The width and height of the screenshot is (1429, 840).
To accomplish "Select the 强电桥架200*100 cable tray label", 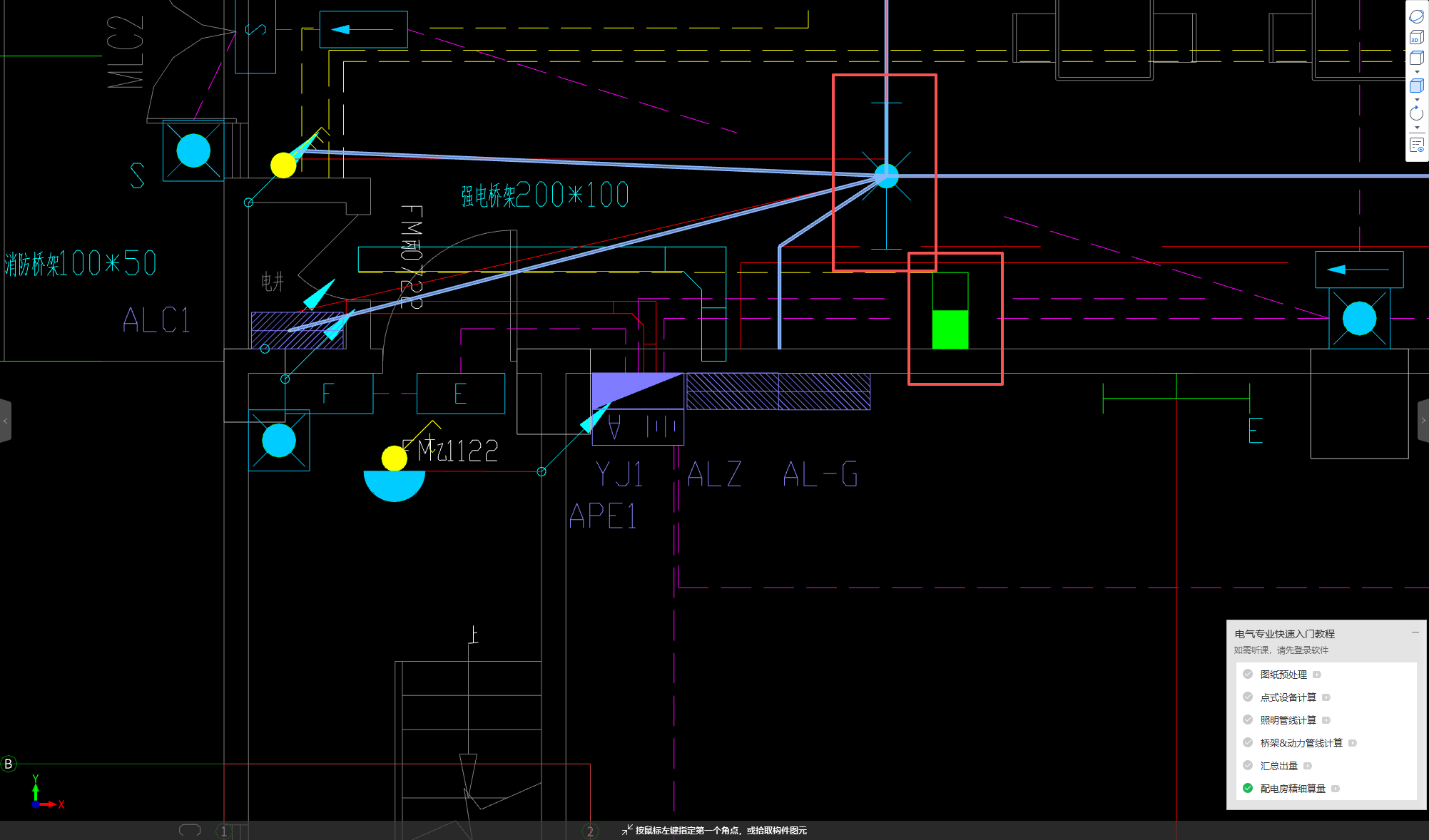I will tap(545, 195).
